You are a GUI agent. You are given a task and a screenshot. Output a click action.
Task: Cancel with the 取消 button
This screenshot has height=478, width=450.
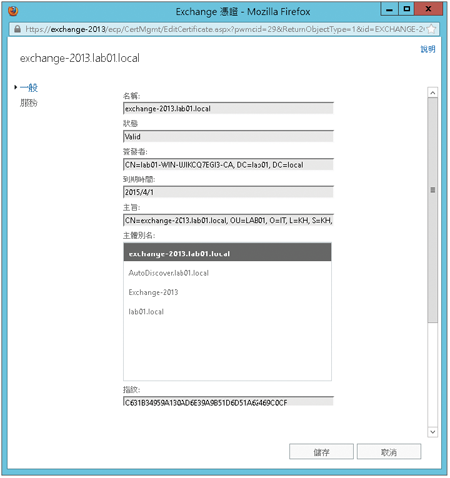389,452
